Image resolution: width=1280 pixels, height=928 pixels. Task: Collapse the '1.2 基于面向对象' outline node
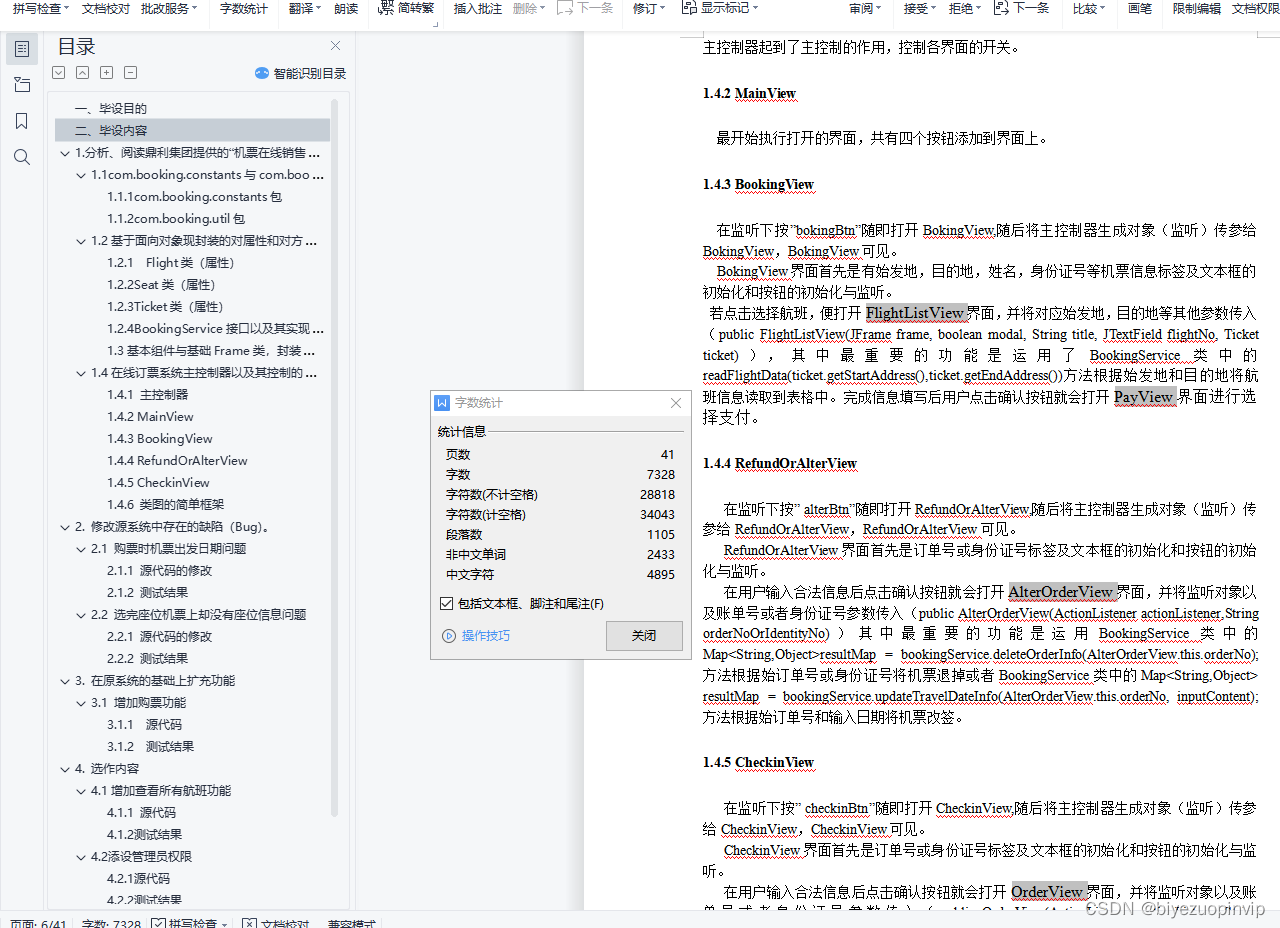[x=81, y=241]
